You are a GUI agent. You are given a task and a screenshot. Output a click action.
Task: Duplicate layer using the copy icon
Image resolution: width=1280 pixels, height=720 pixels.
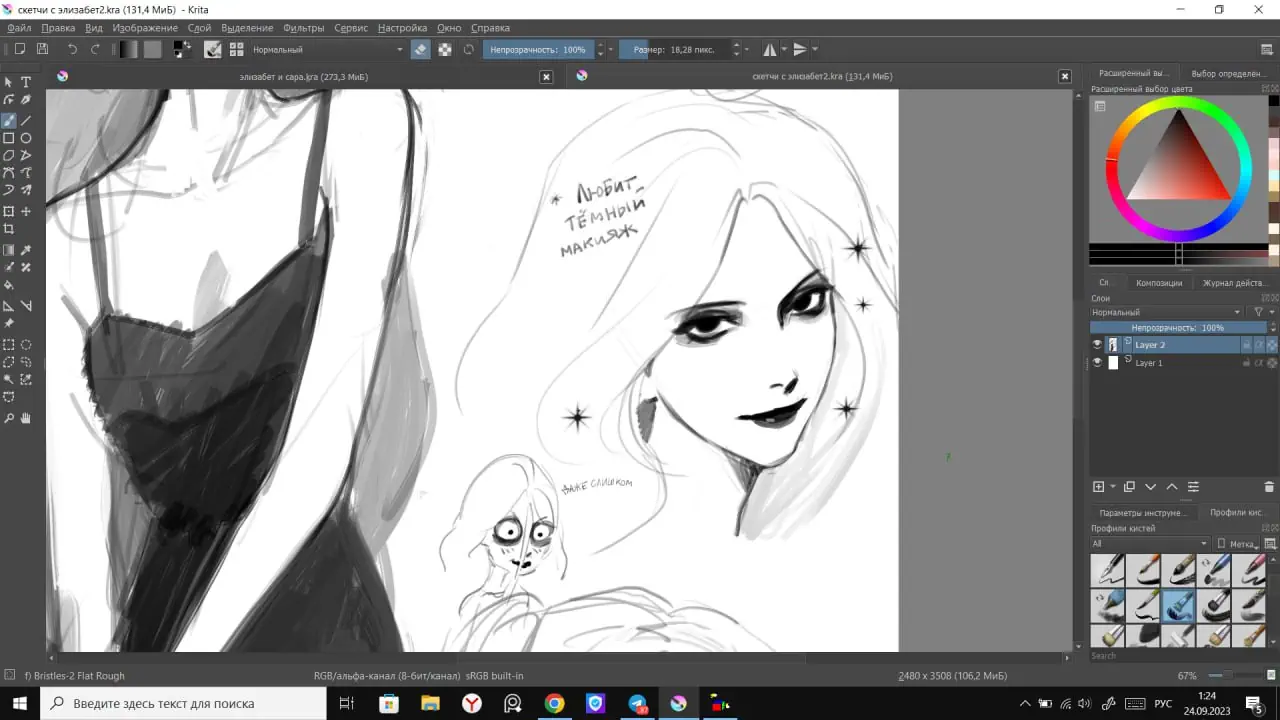[x=1129, y=487]
